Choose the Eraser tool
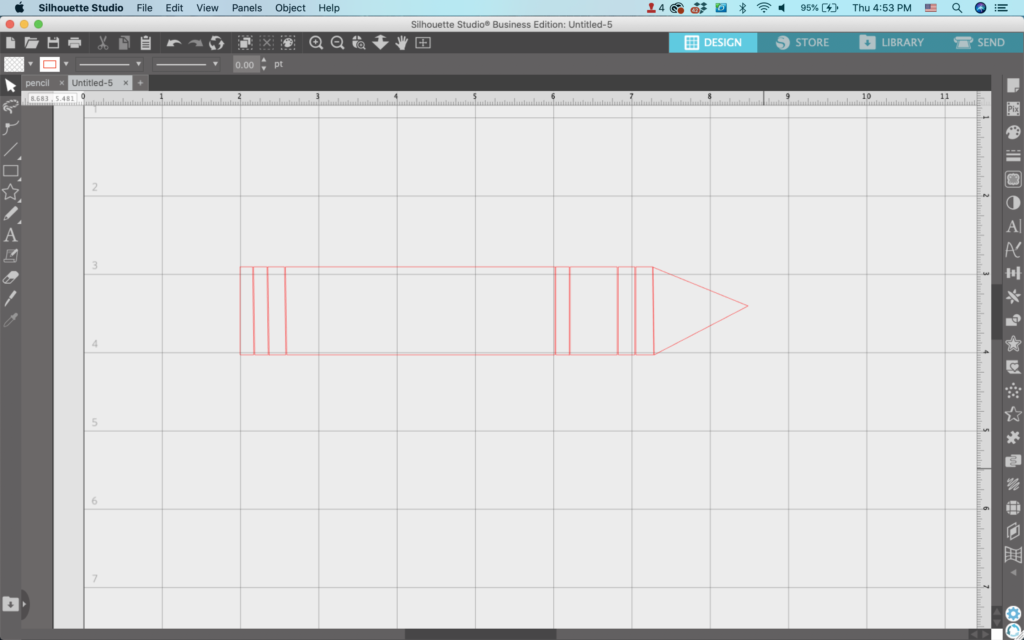 click(10, 278)
